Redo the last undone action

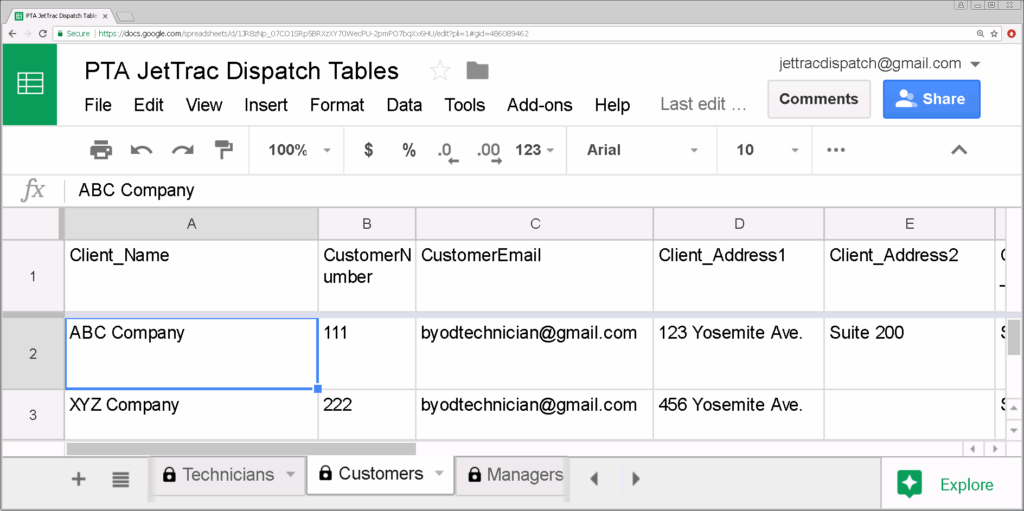click(182, 150)
